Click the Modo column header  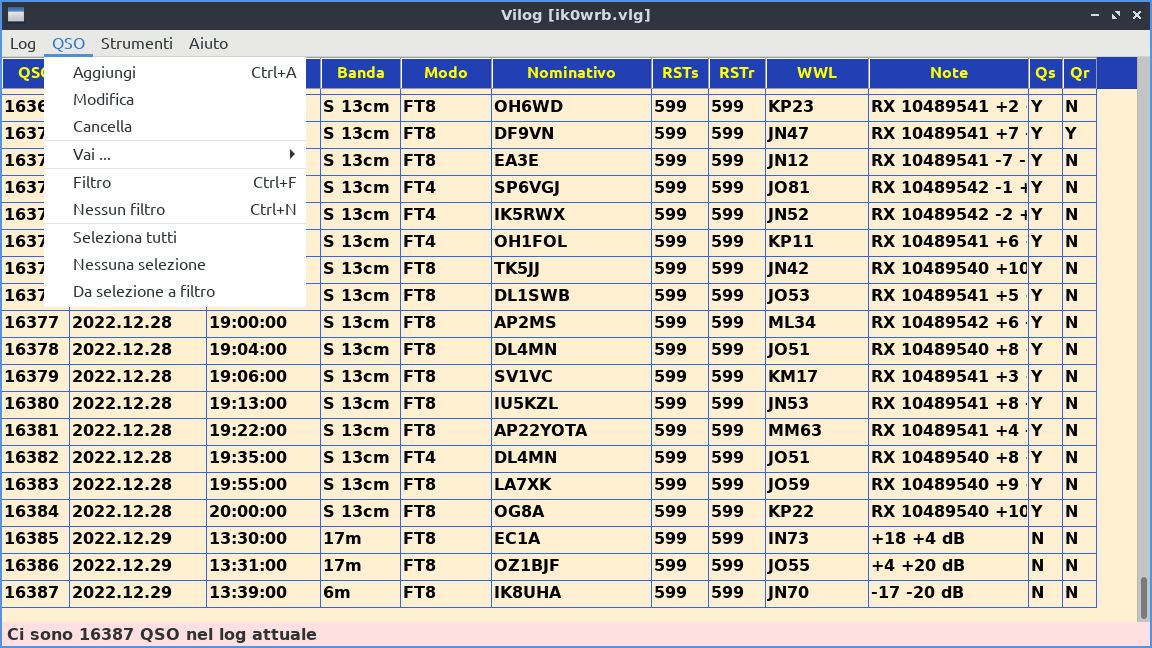(x=446, y=73)
